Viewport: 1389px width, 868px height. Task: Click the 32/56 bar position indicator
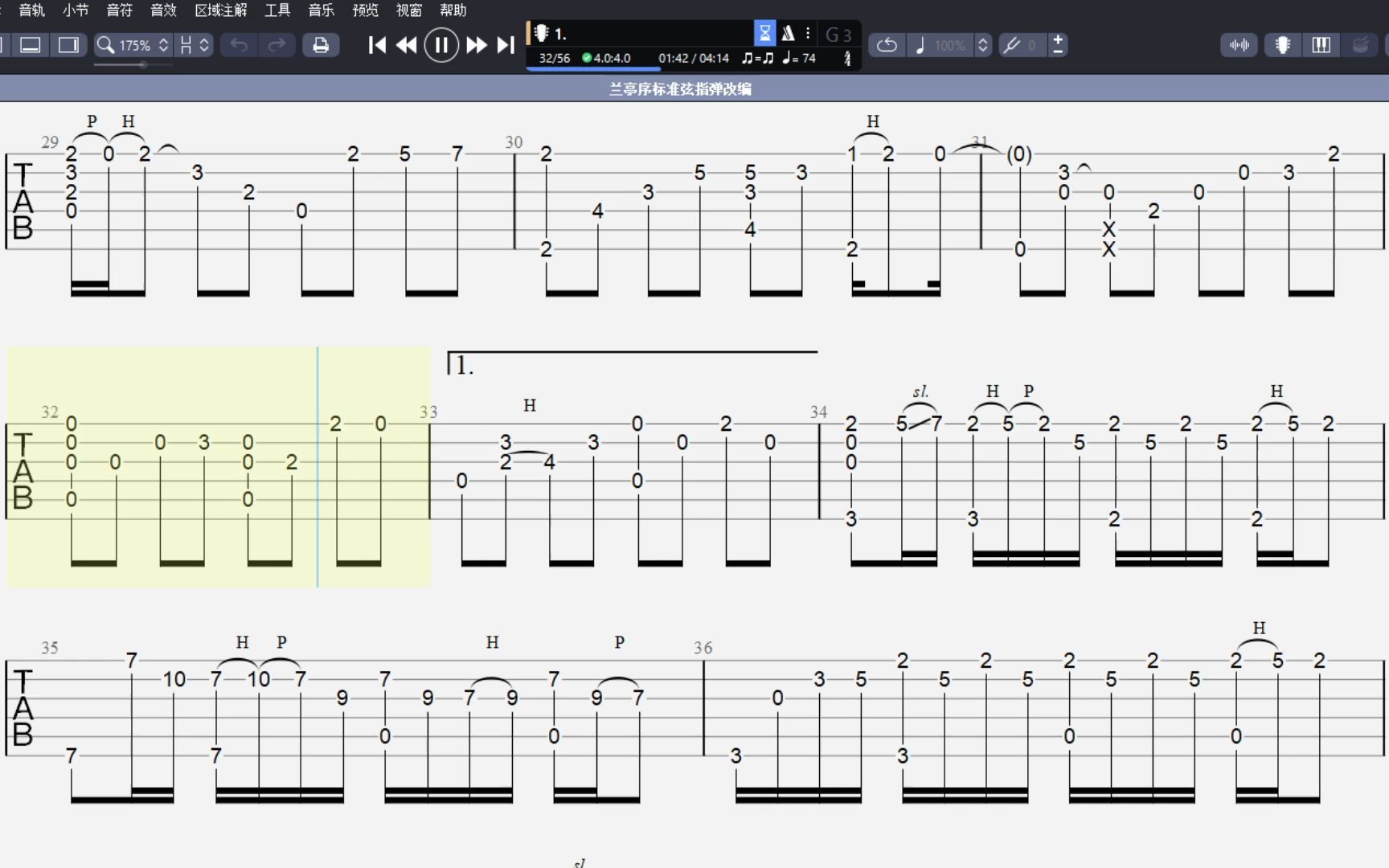[x=555, y=58]
